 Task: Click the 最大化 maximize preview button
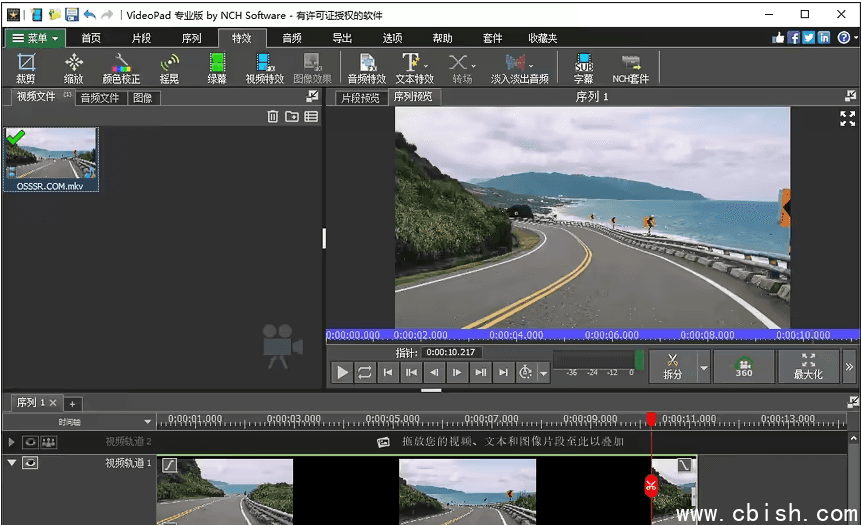tap(808, 367)
